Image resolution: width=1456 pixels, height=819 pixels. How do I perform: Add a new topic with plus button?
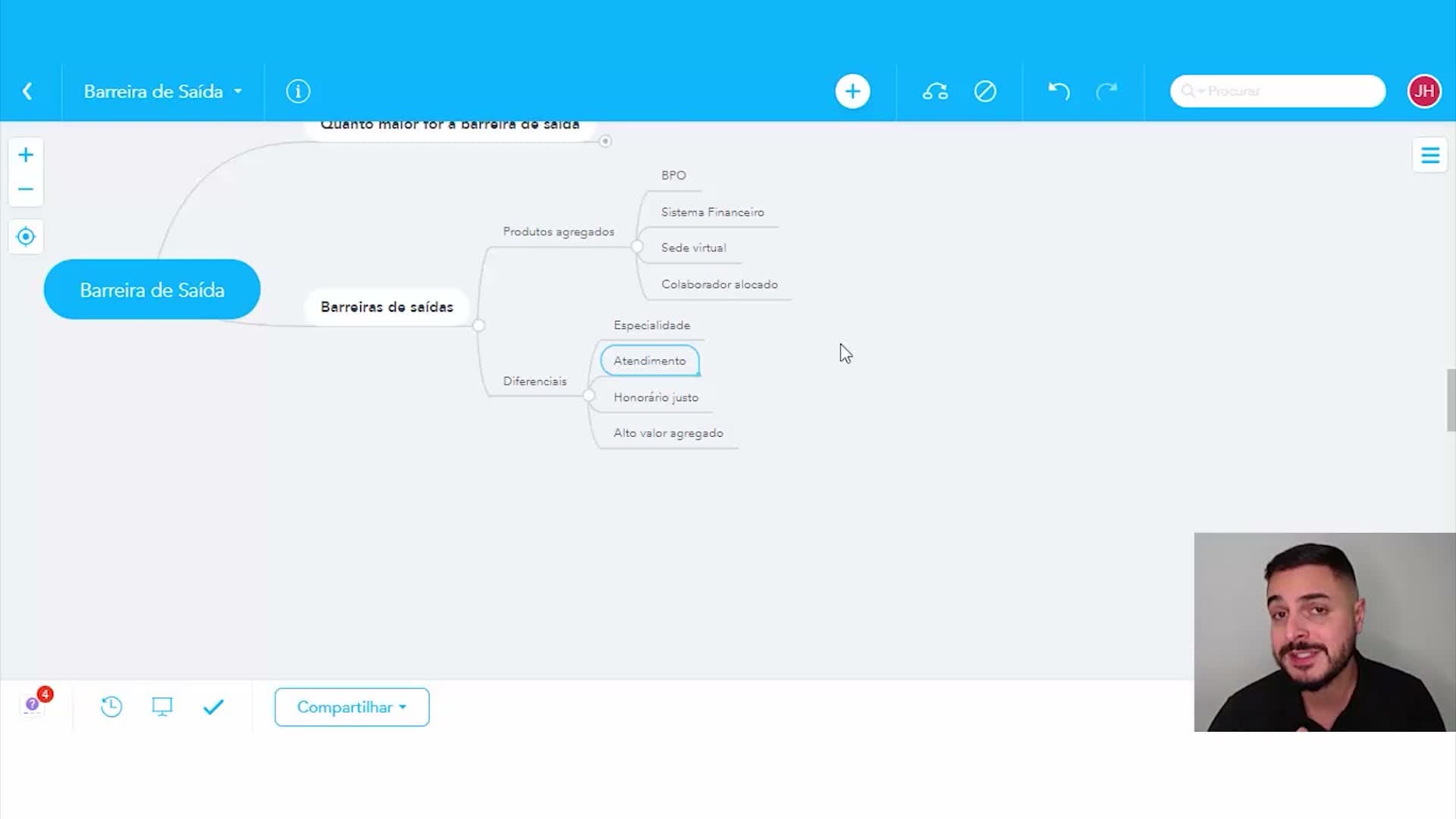click(x=852, y=91)
